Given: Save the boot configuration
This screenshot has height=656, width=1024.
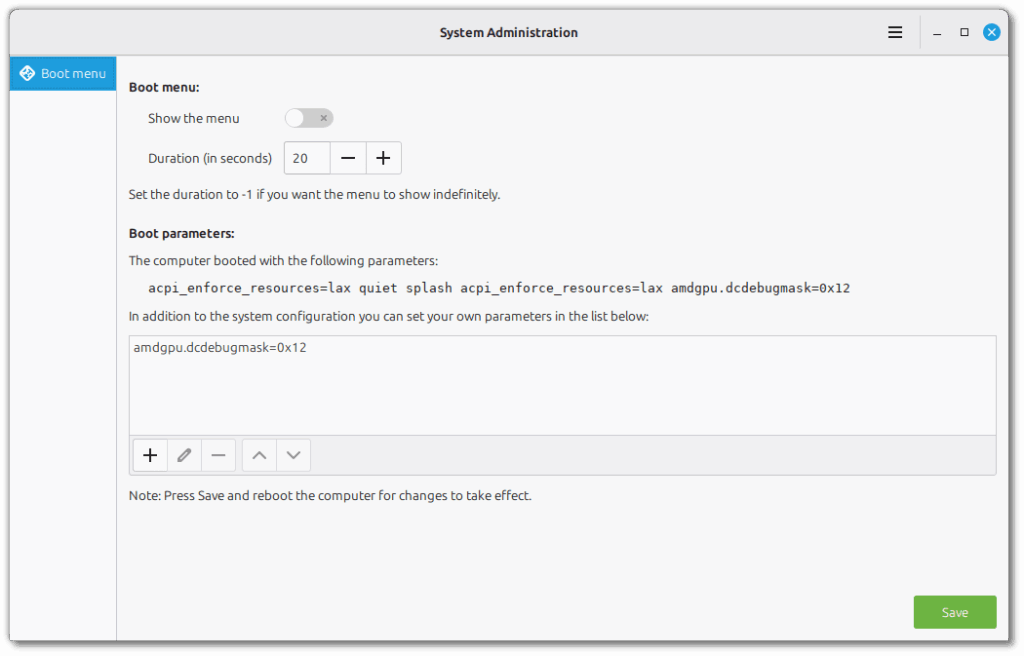Looking at the screenshot, I should (x=954, y=611).
